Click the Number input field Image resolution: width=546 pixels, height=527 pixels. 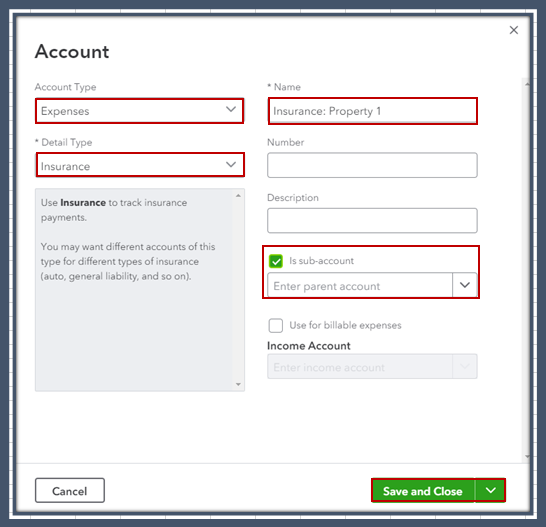pos(372,165)
